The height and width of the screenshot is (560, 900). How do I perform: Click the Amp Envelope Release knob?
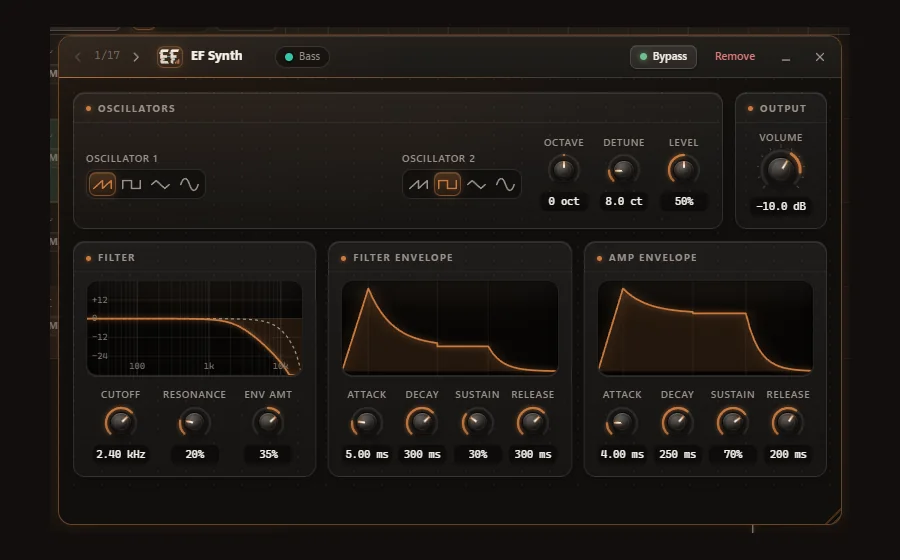coord(788,423)
